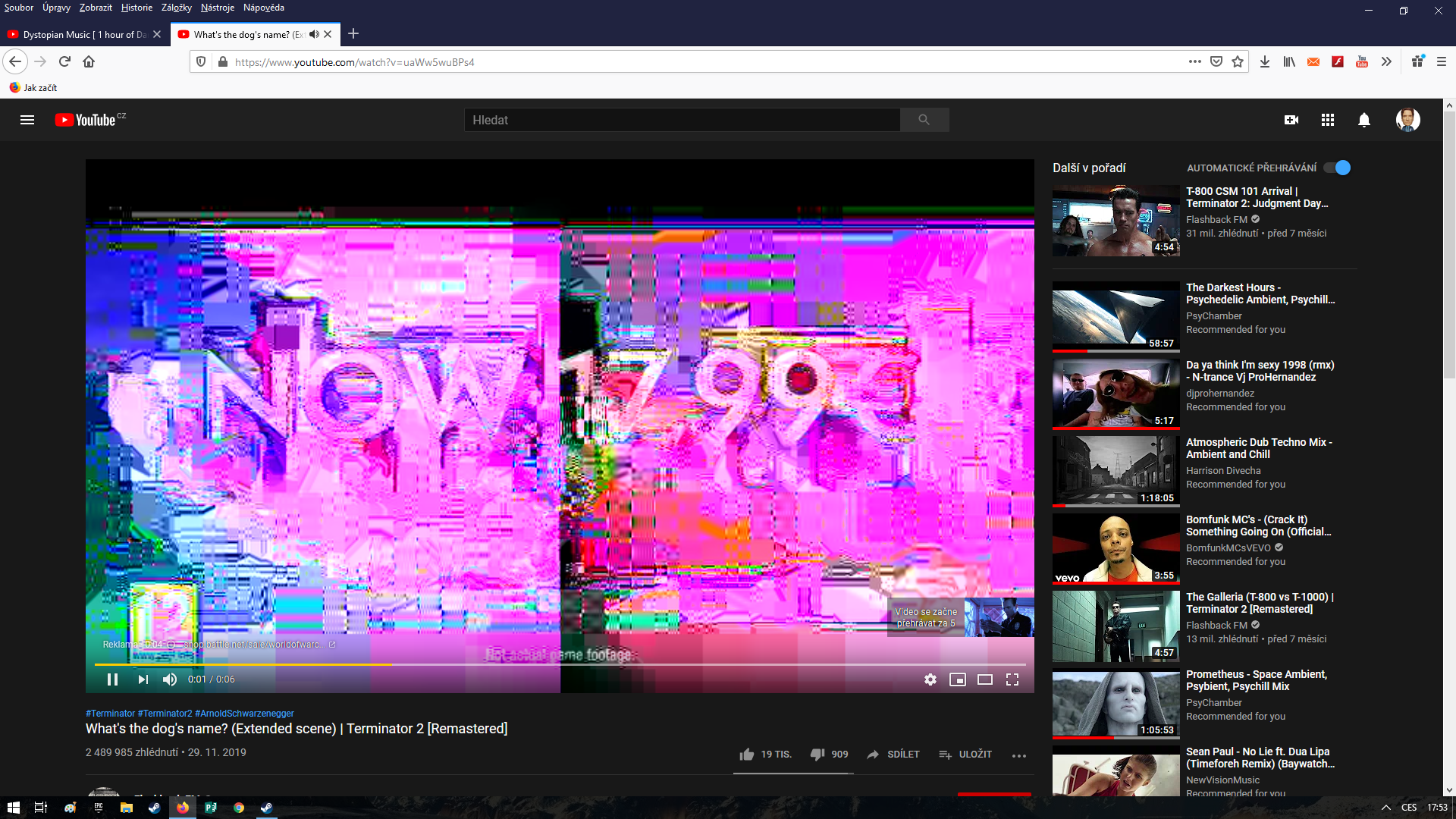Open more actions three-dot menu under video
The height and width of the screenshot is (819, 1456).
pos(1018,755)
